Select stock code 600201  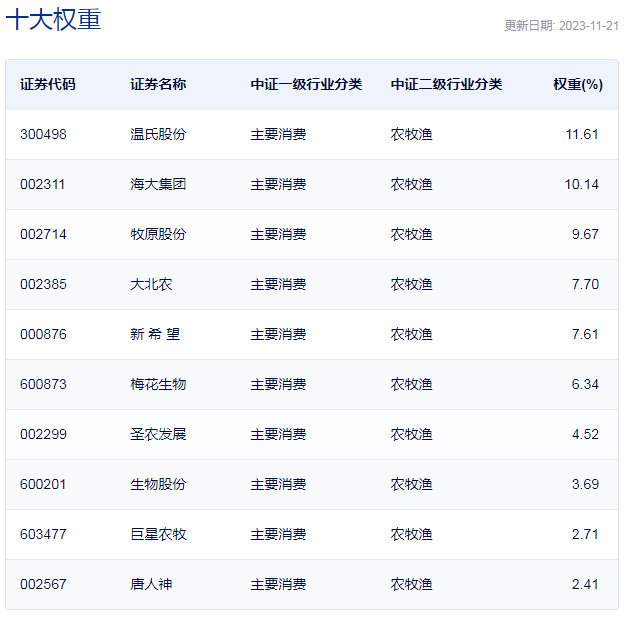coord(43,484)
